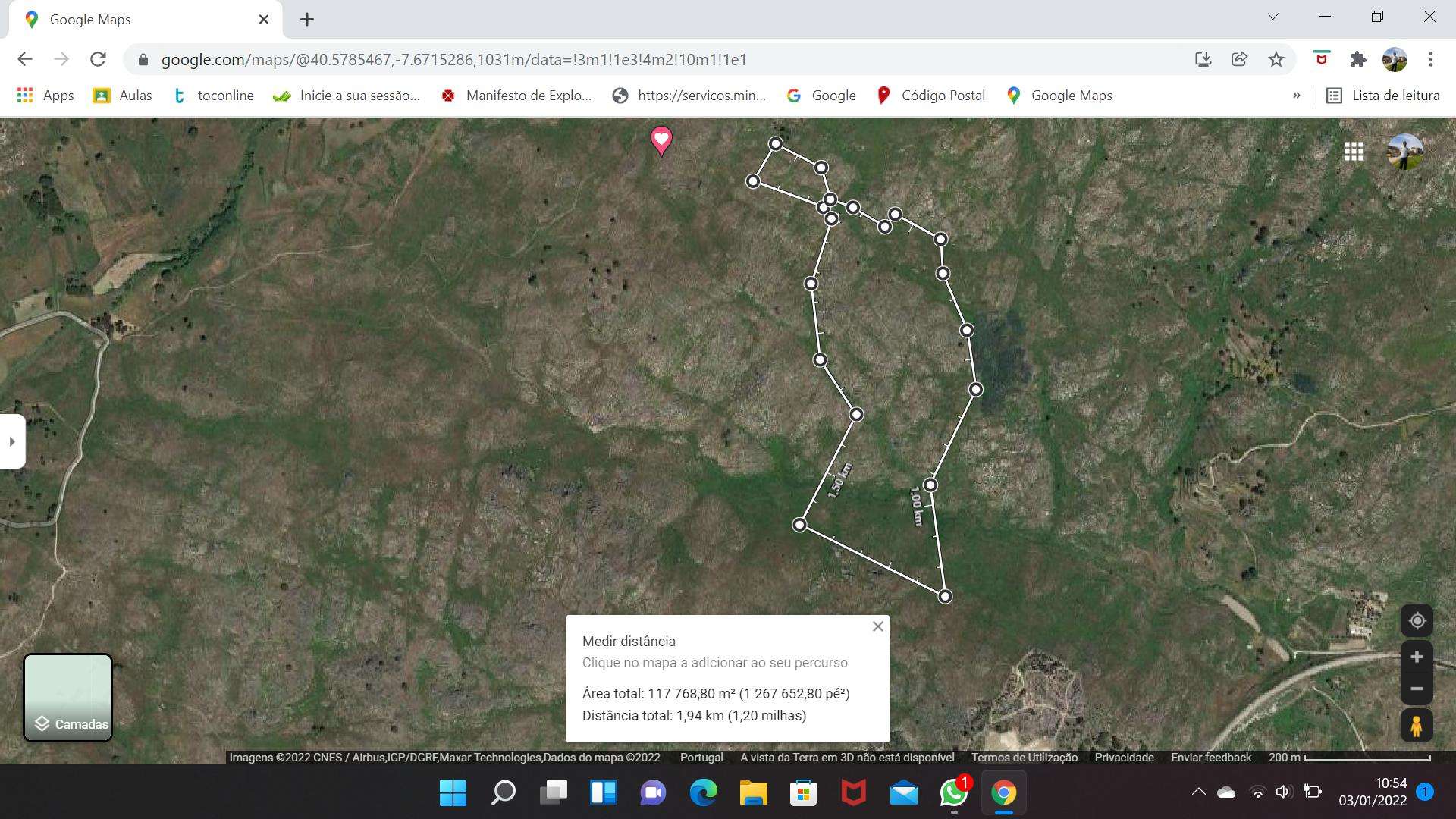Bookmark this page with the star icon
Viewport: 1456px width, 819px height.
point(1276,59)
